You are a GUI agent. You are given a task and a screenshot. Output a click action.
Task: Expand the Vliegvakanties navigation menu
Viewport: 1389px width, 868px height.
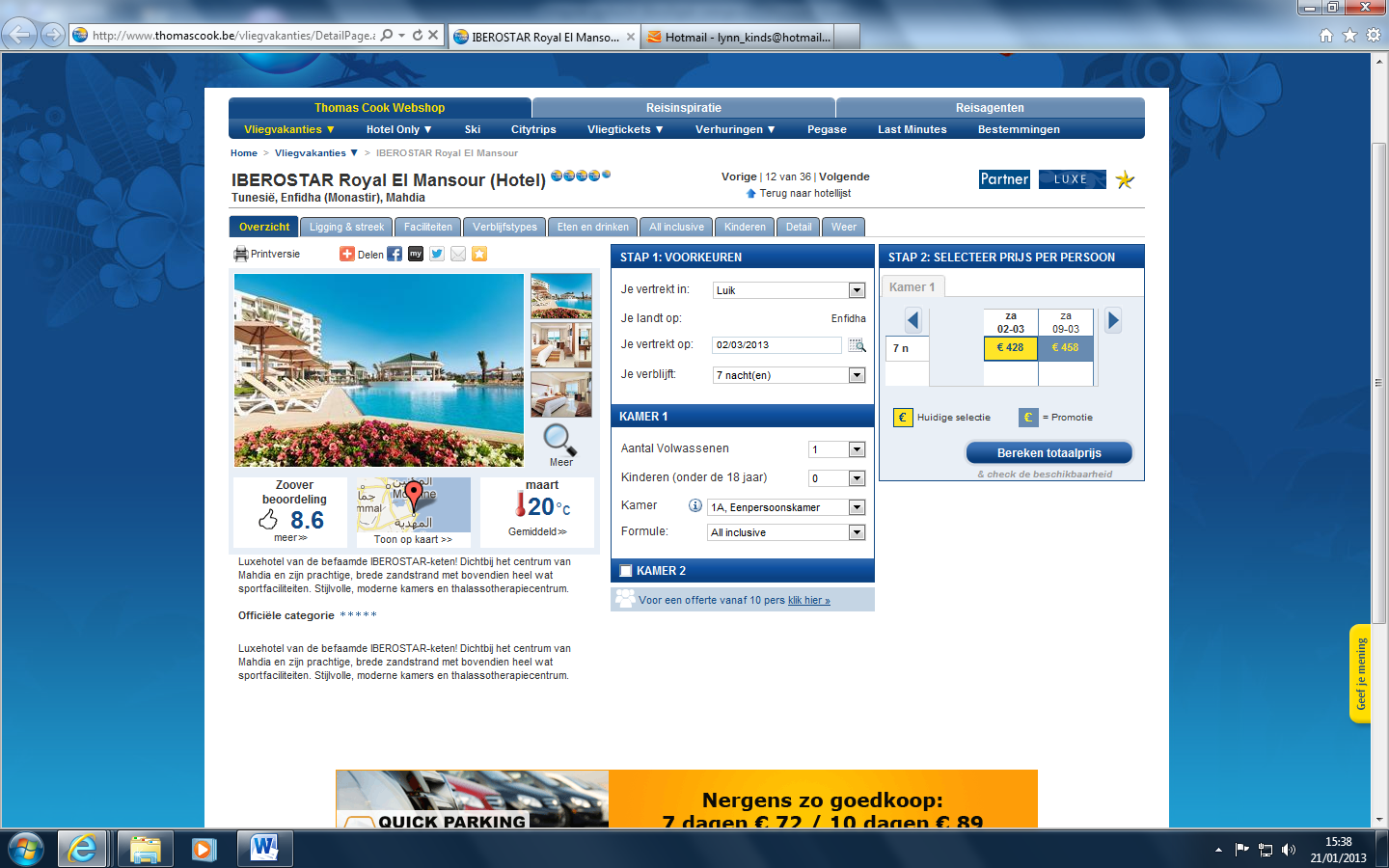pyautogui.click(x=289, y=129)
